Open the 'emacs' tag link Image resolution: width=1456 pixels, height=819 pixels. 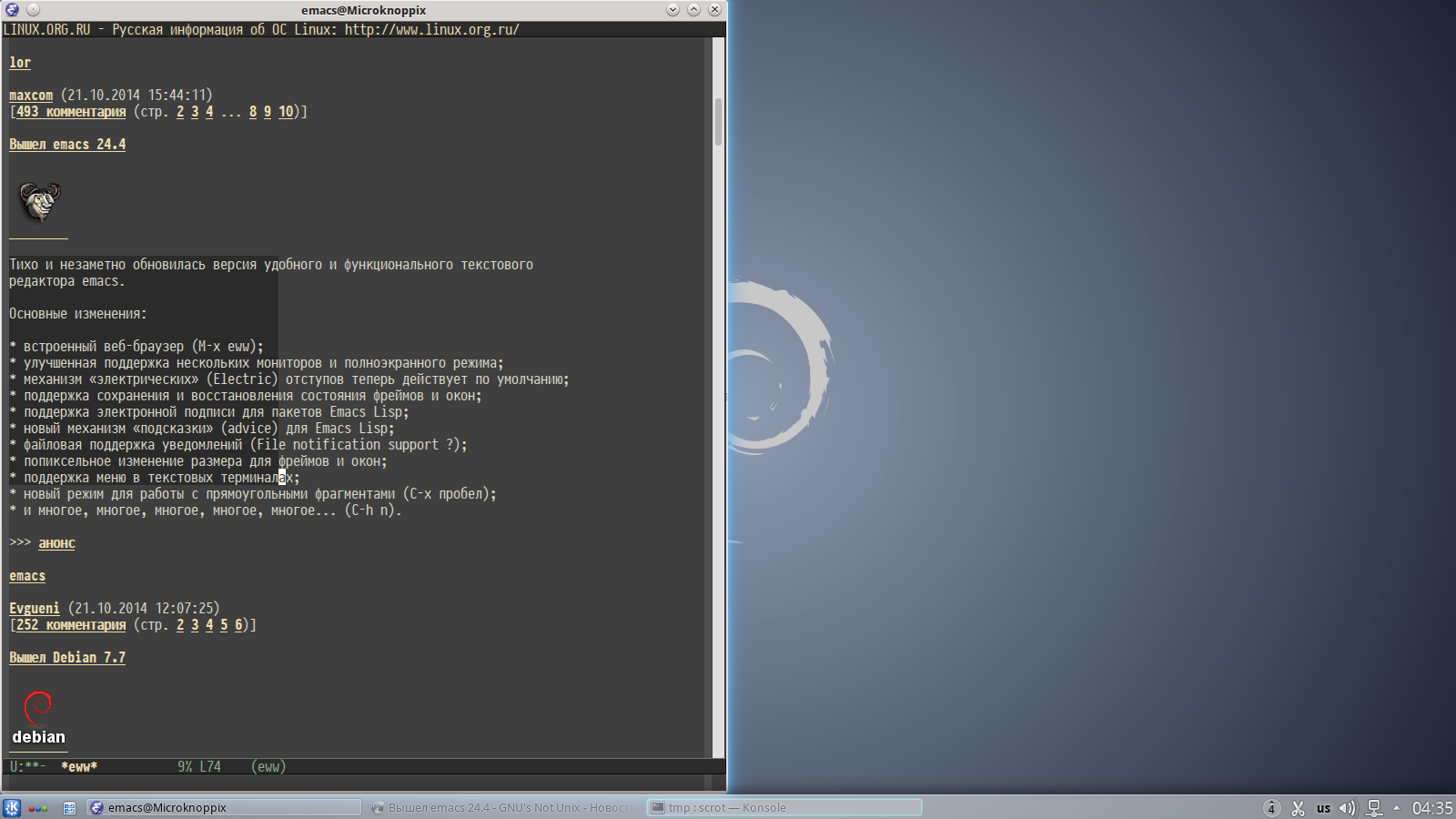[x=27, y=575]
